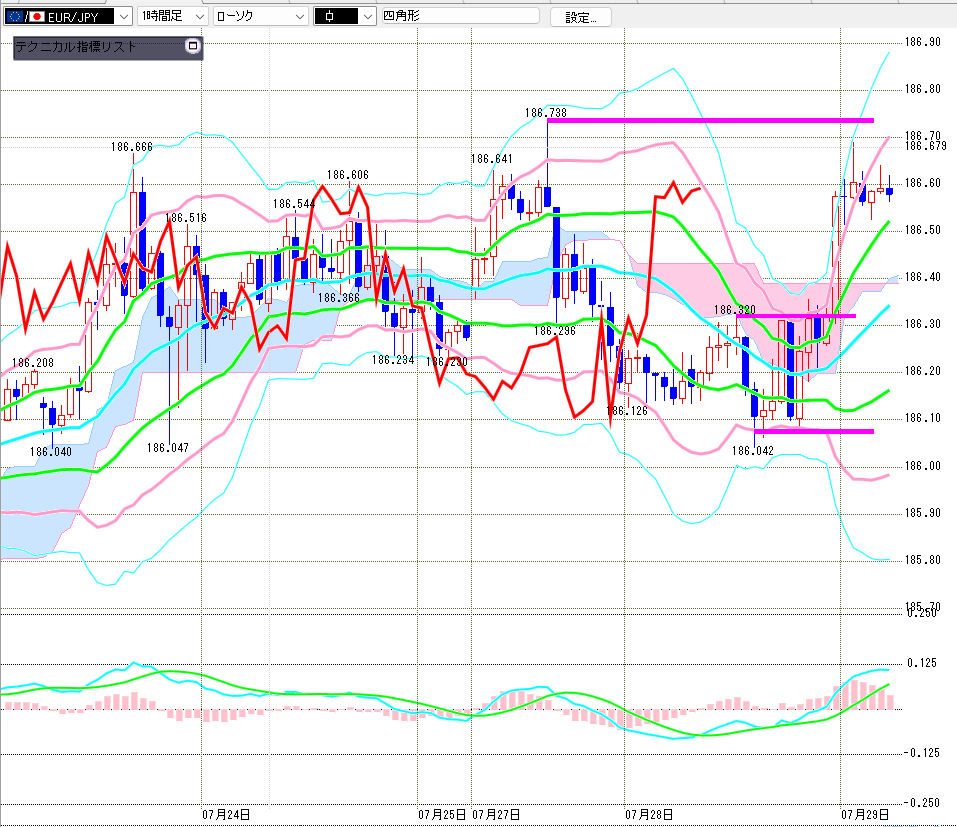957x827 pixels.
Task: Click the 07月25日 date label
Action: pyautogui.click(x=442, y=815)
